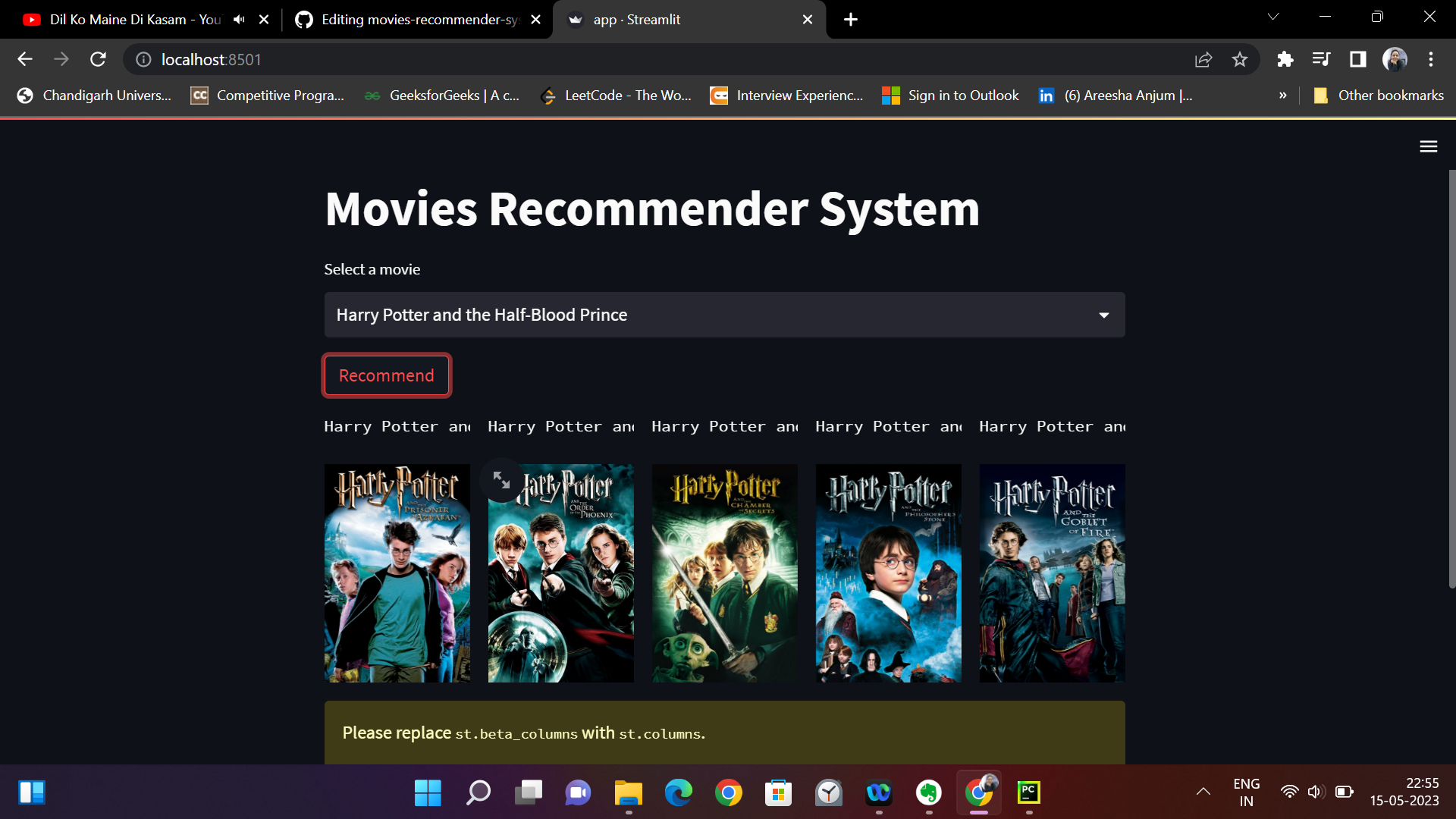Expand Order of the Phoenix poster to fullscreen

pos(500,479)
